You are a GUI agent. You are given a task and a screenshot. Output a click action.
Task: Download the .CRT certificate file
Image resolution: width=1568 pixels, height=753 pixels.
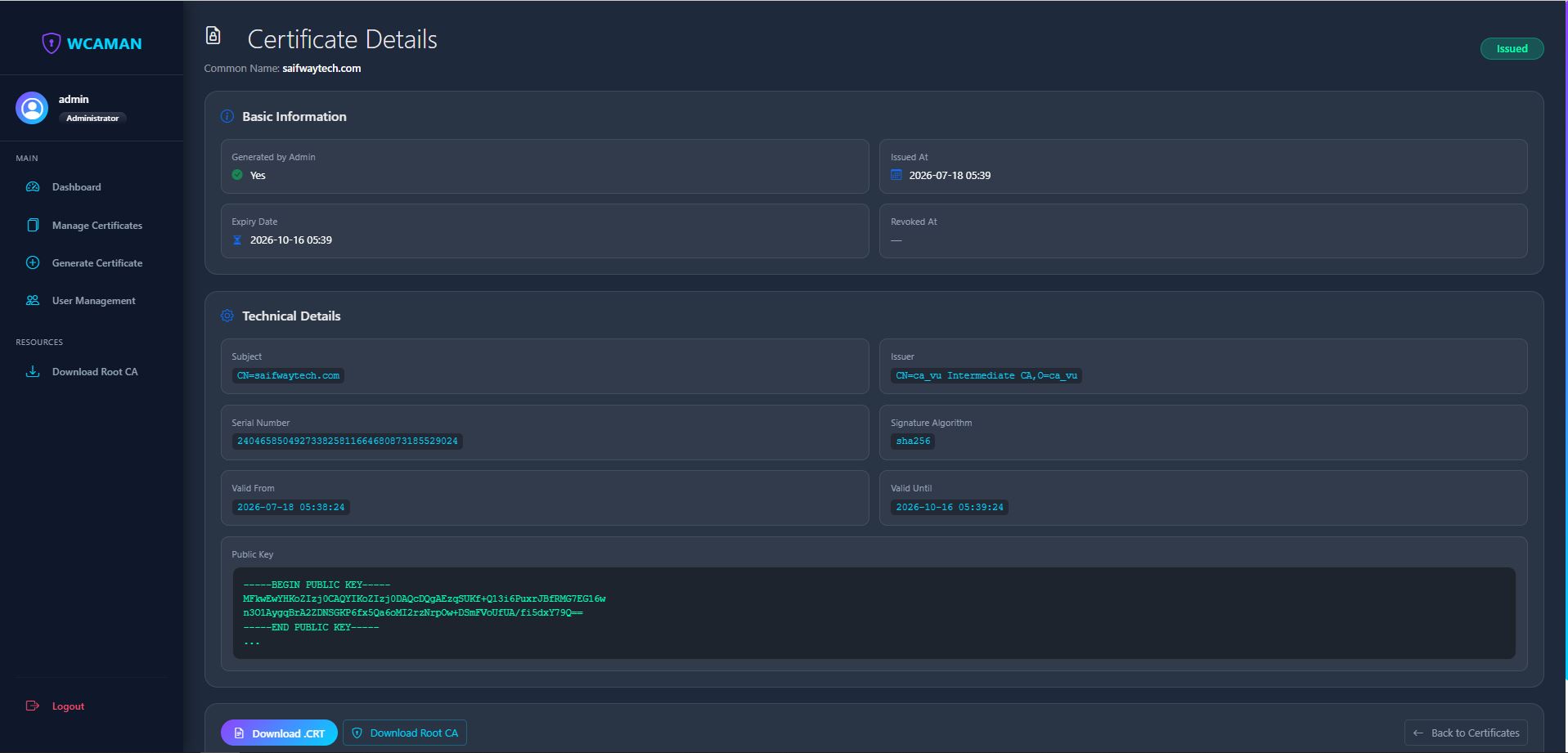pyautogui.click(x=279, y=733)
